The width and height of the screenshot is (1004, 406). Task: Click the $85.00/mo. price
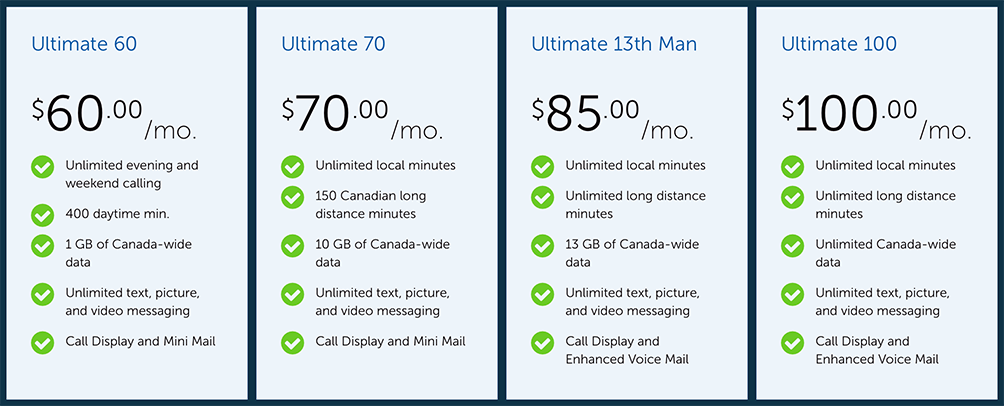613,116
